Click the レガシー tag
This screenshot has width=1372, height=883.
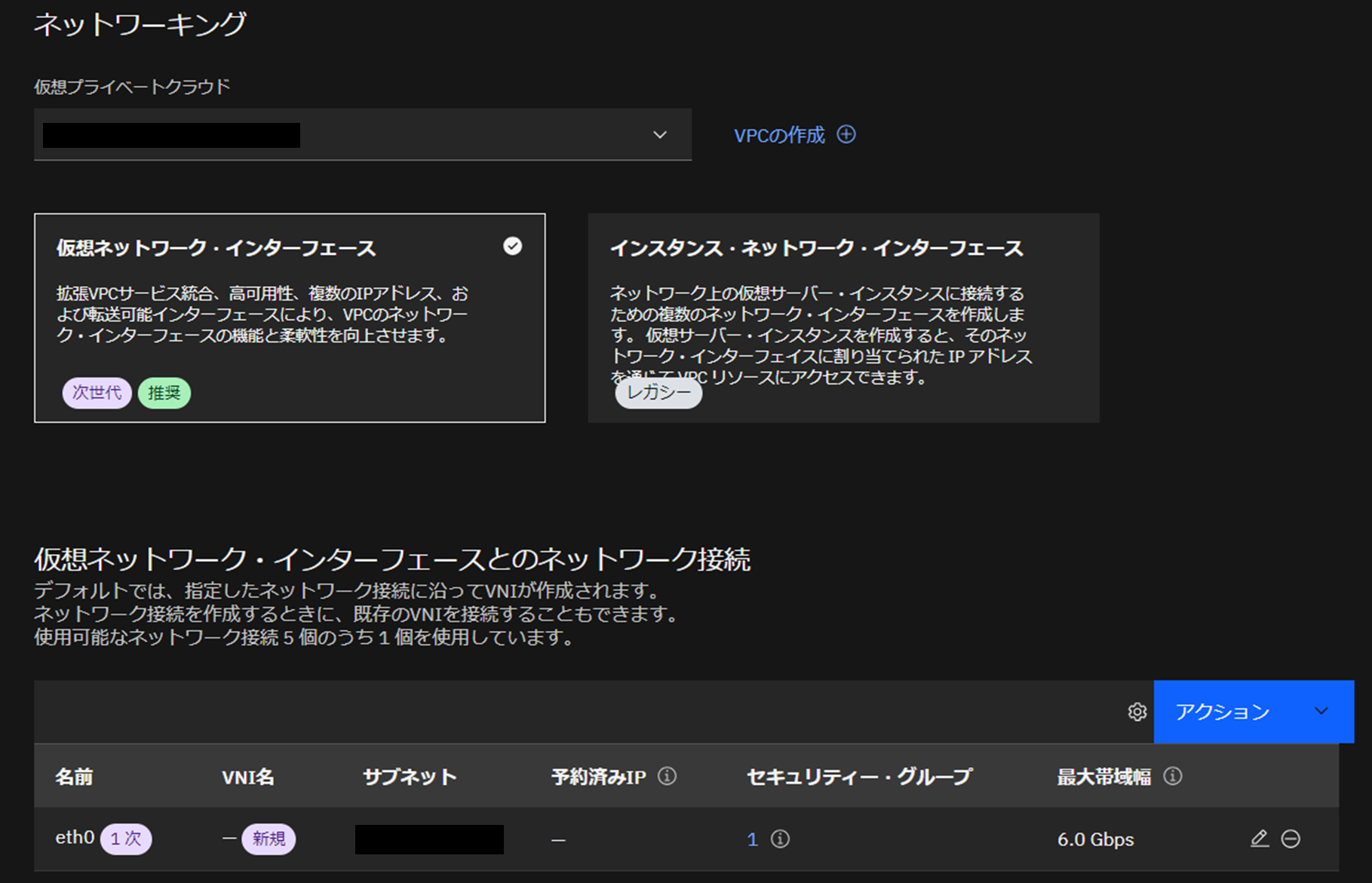point(658,392)
